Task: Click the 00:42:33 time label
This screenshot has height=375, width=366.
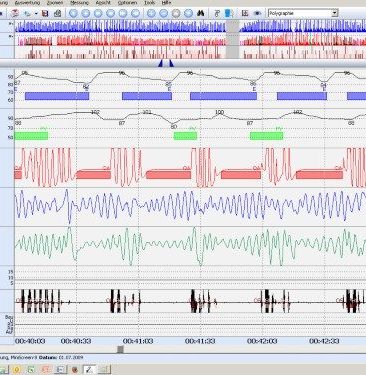Action: (x=324, y=341)
